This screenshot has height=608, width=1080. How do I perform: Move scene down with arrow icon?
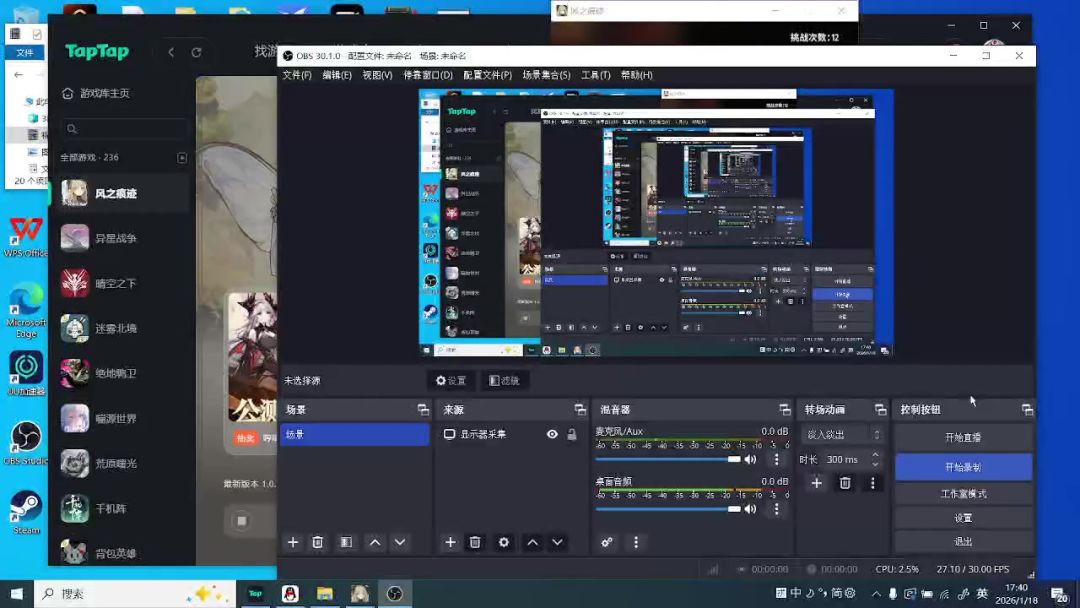pyautogui.click(x=399, y=543)
